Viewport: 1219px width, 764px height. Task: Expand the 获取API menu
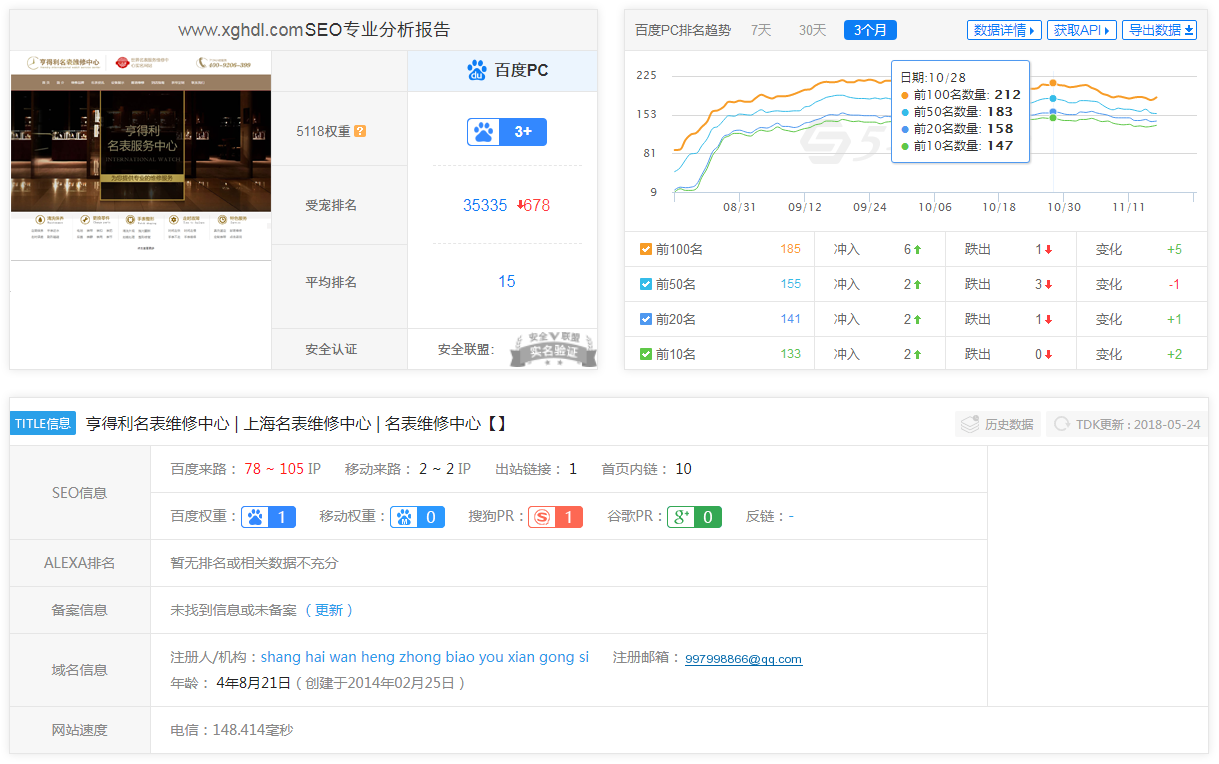(1081, 30)
